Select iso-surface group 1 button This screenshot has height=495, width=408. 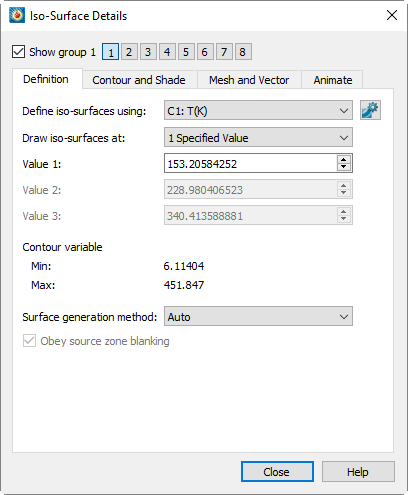[x=110, y=52]
